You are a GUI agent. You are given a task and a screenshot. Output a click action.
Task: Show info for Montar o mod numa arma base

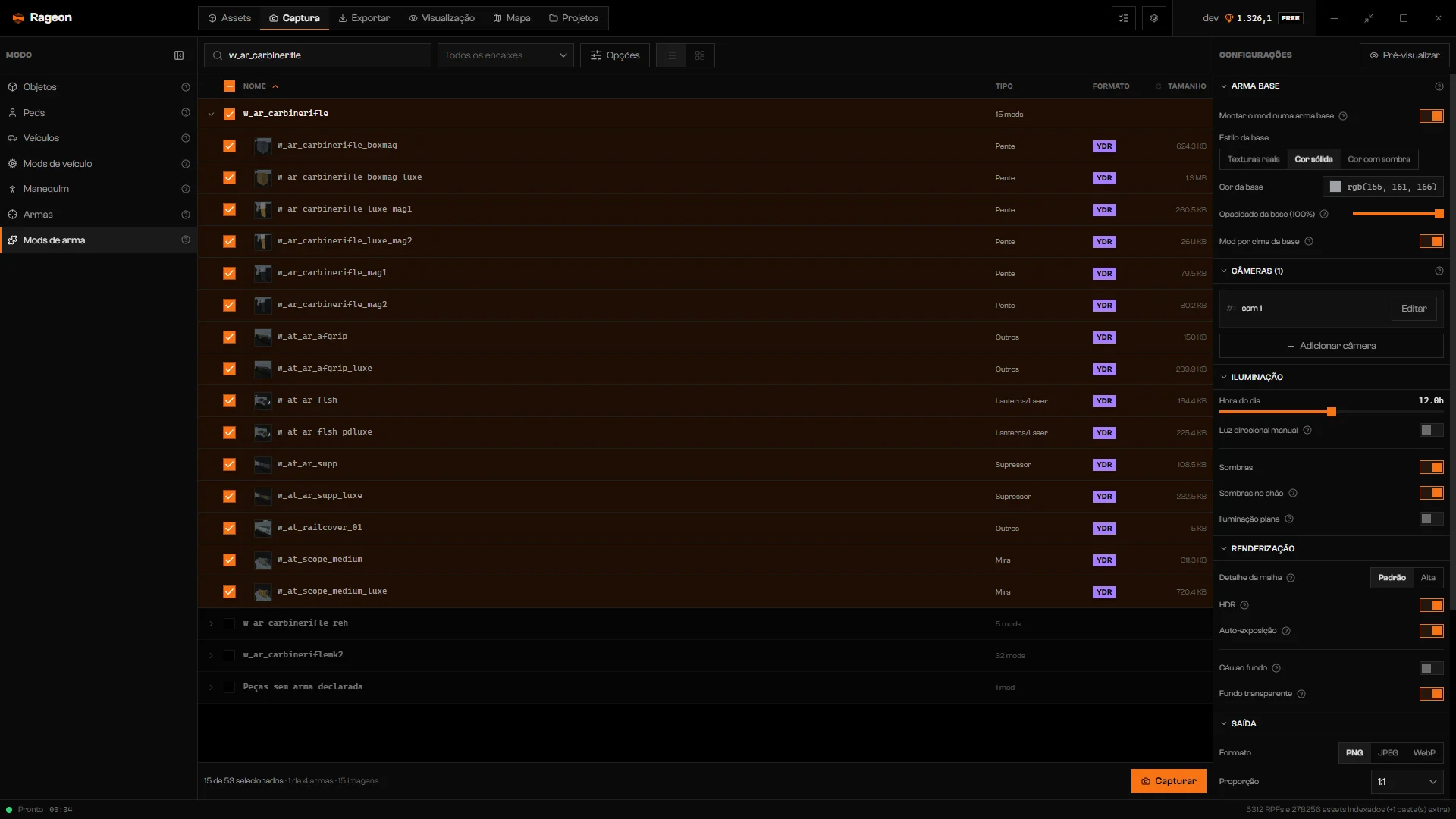(x=1343, y=116)
